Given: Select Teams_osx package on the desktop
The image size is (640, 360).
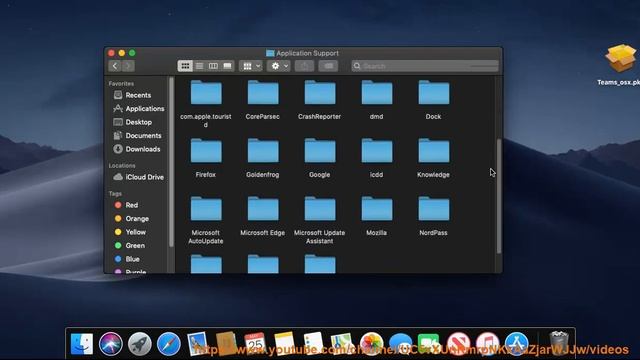Looking at the screenshot, I should [x=620, y=58].
